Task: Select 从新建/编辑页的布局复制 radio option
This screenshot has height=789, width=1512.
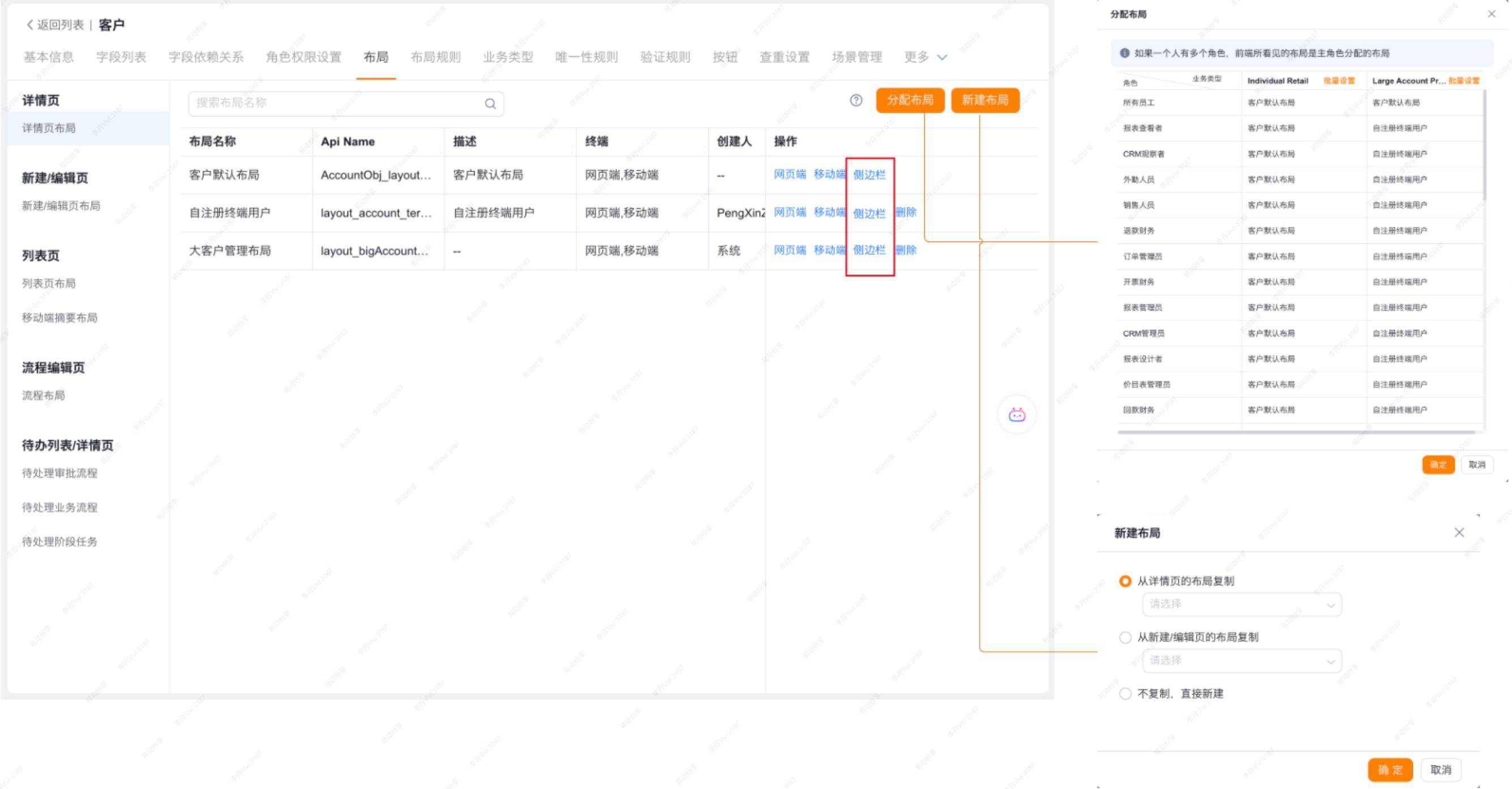Action: [x=1125, y=638]
